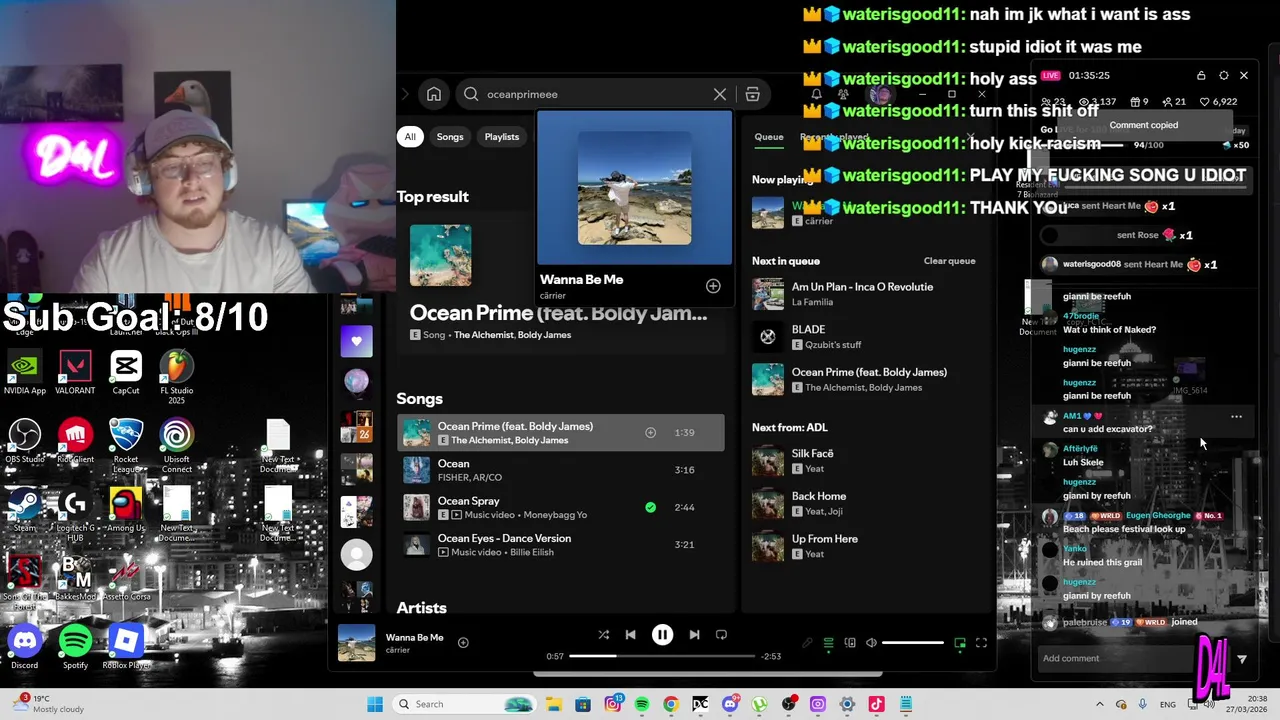Select Am Un Plan - Inca O Revolutie in queue
This screenshot has width=1280, height=720.
[x=866, y=294]
